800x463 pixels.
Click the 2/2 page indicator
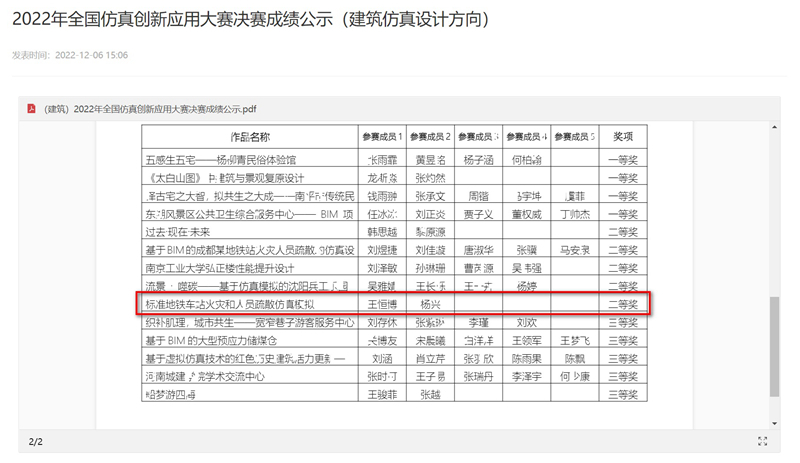point(36,441)
